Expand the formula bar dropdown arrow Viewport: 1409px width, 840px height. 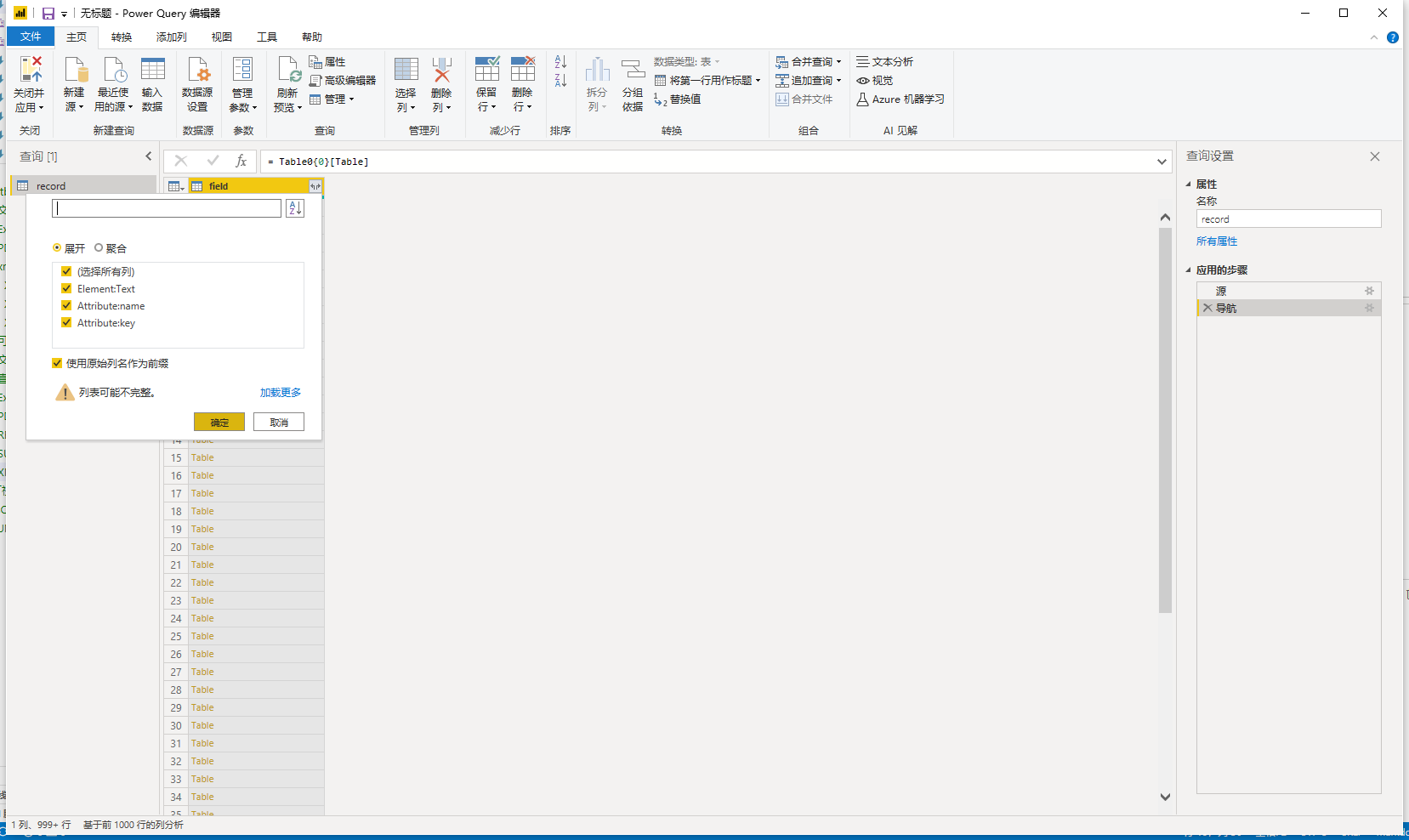pos(1162,162)
